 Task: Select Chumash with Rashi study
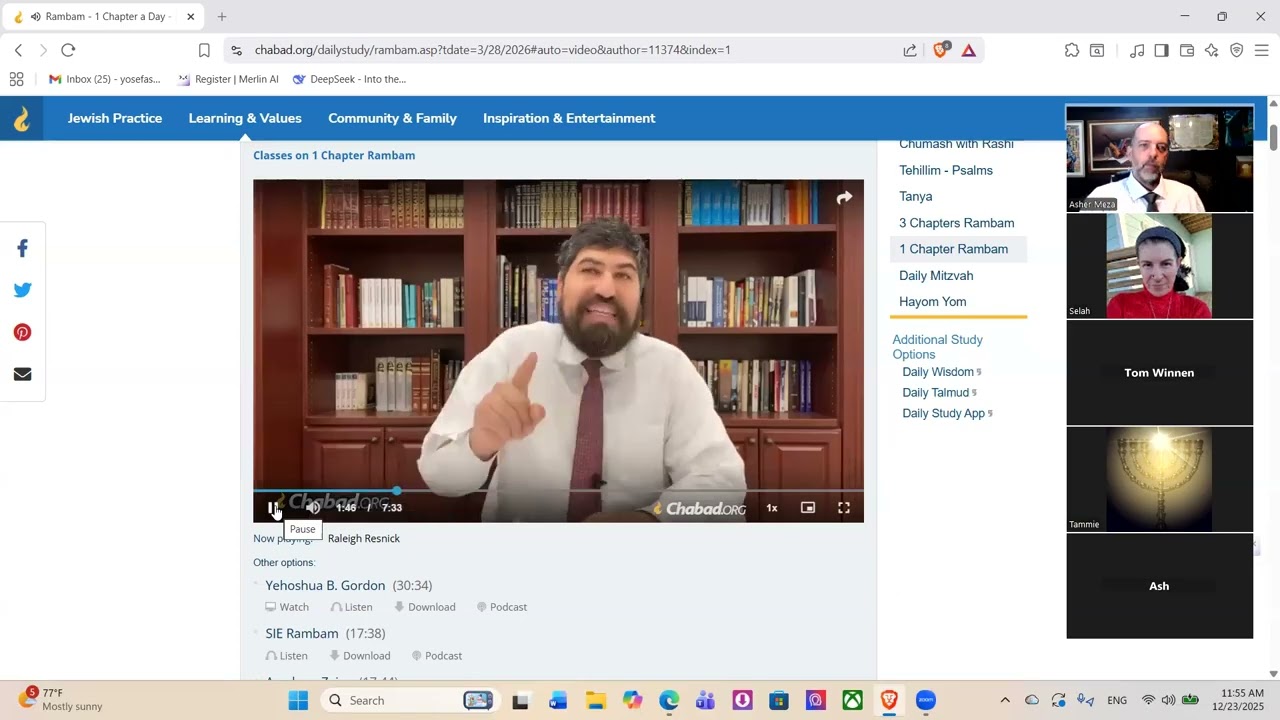[956, 145]
